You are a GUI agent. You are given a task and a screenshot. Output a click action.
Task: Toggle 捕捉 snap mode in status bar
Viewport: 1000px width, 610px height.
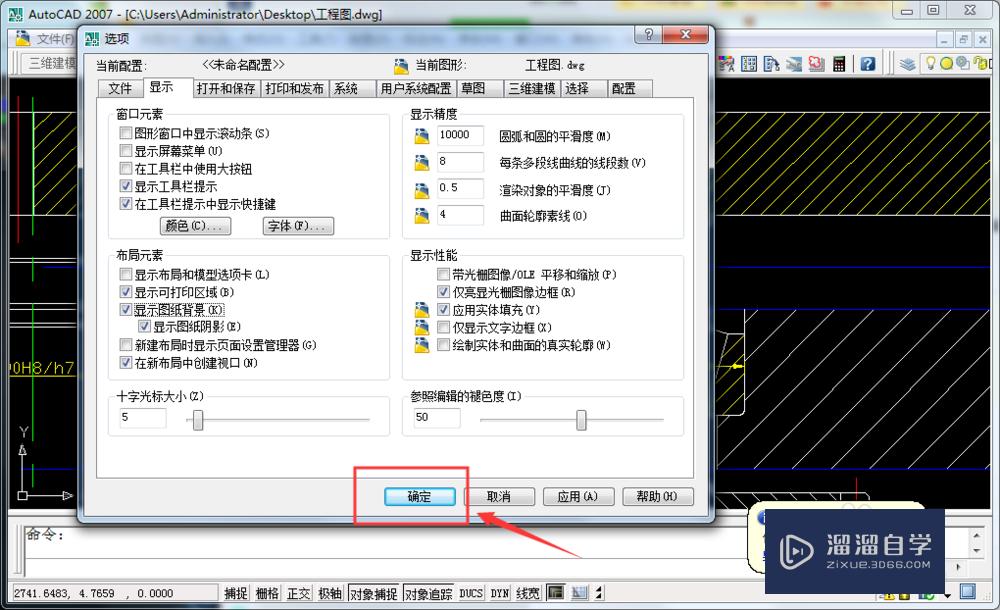coord(236,593)
